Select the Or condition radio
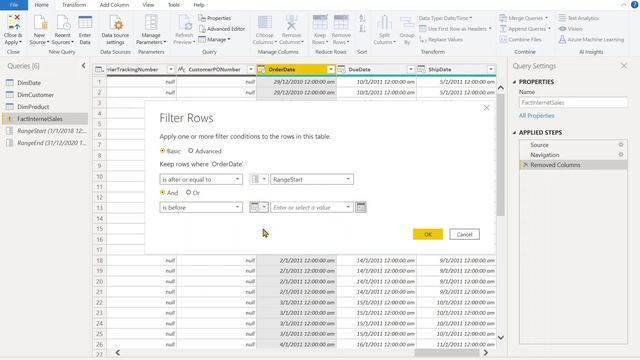 [188, 192]
